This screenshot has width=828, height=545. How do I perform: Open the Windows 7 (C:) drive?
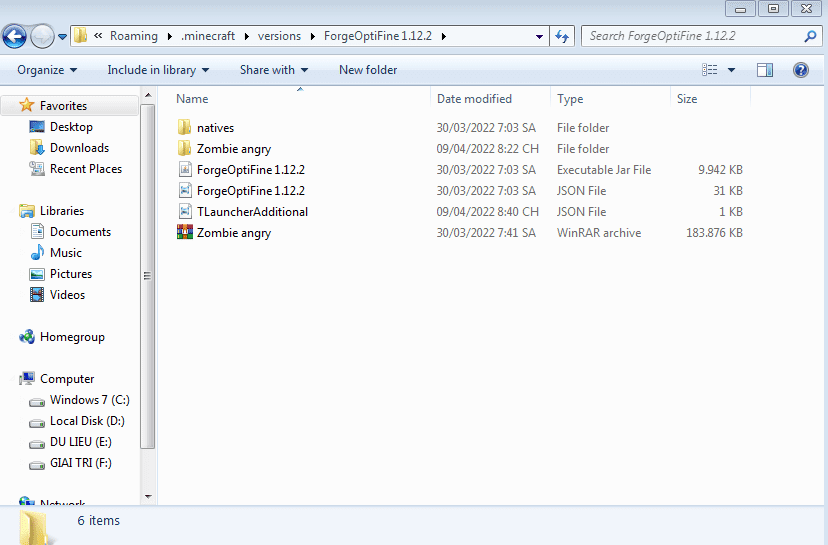(90, 400)
